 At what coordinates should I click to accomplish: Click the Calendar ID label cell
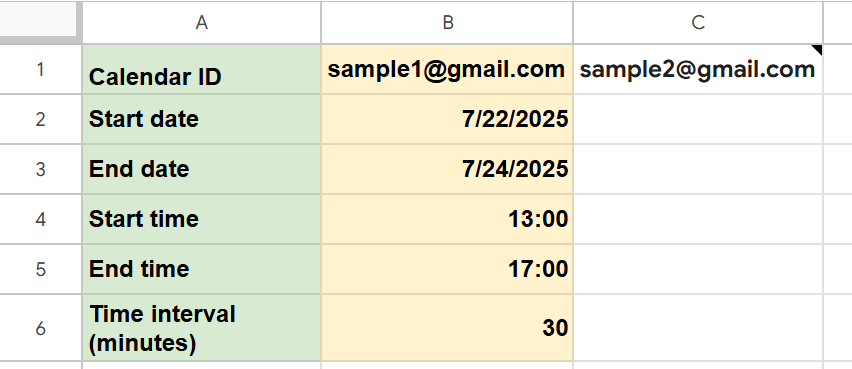point(202,69)
